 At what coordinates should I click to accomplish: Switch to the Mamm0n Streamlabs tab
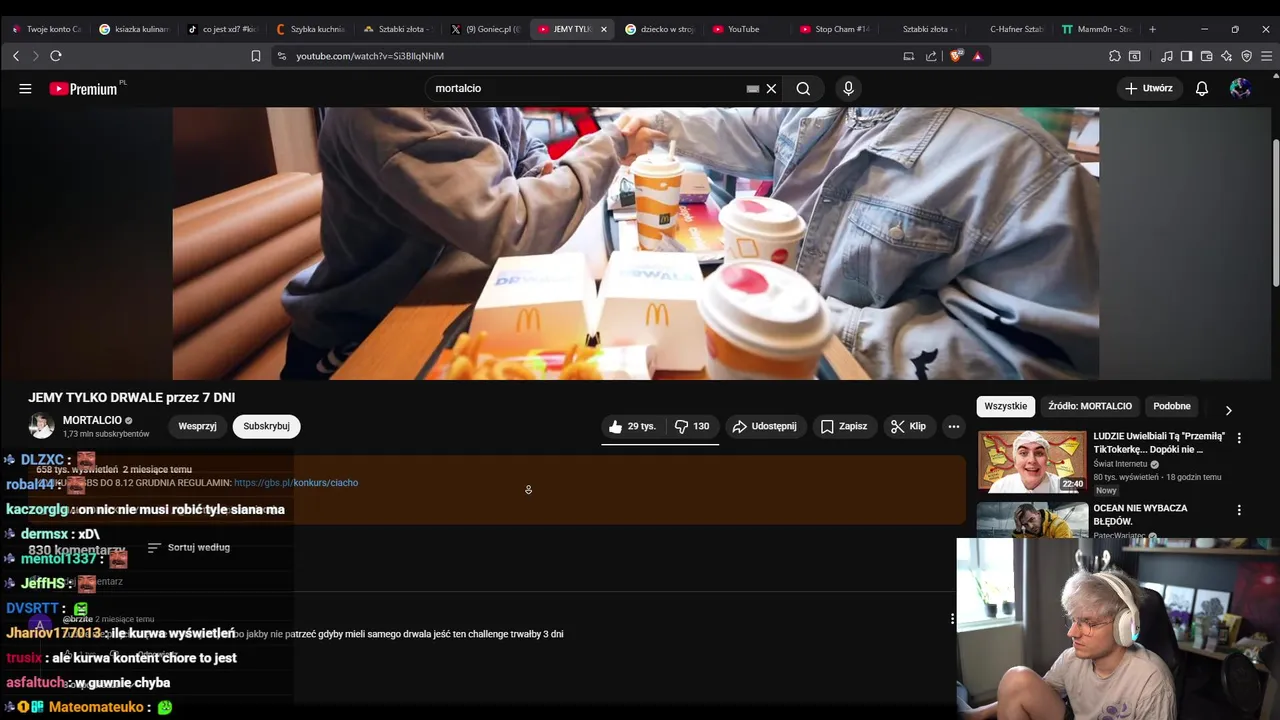[x=1097, y=29]
